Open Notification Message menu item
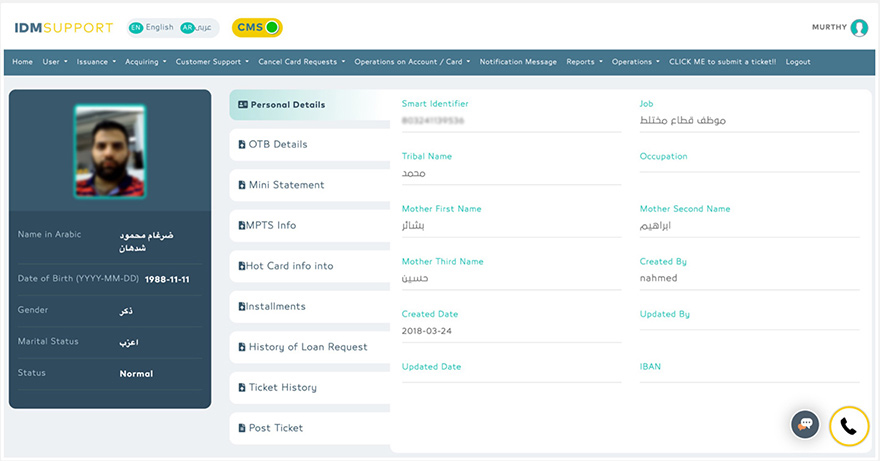 pos(518,62)
